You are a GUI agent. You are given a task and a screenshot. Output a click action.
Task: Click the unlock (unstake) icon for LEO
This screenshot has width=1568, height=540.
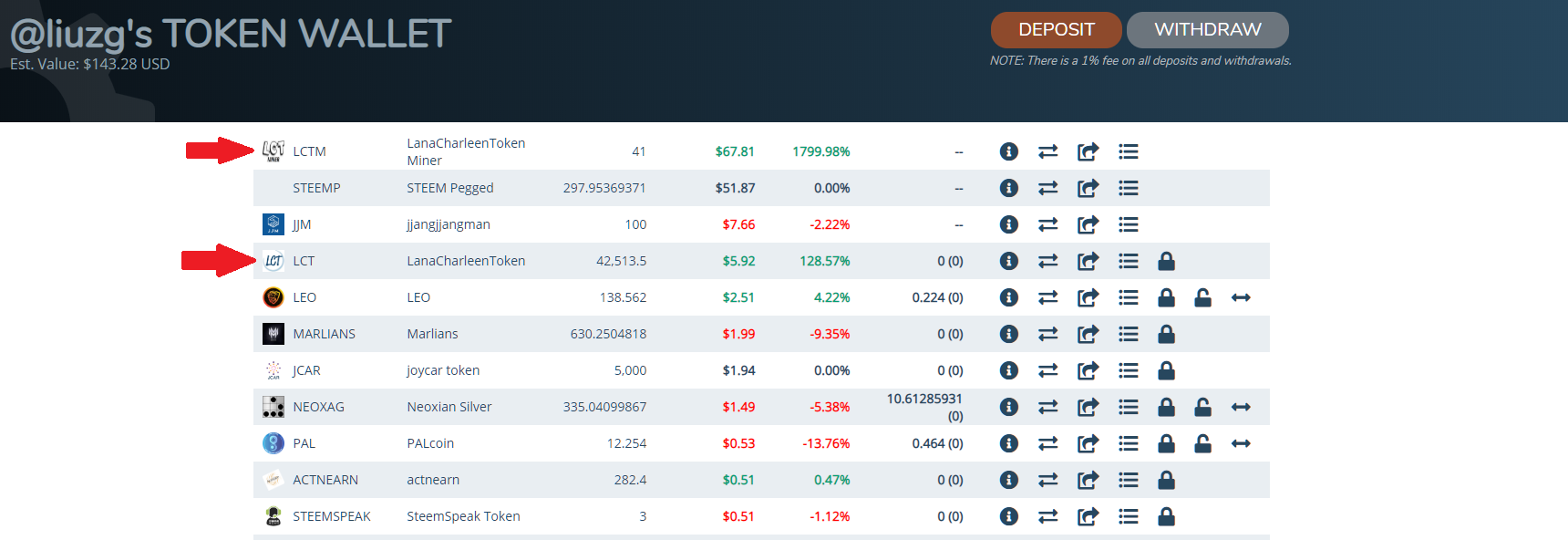(1203, 297)
